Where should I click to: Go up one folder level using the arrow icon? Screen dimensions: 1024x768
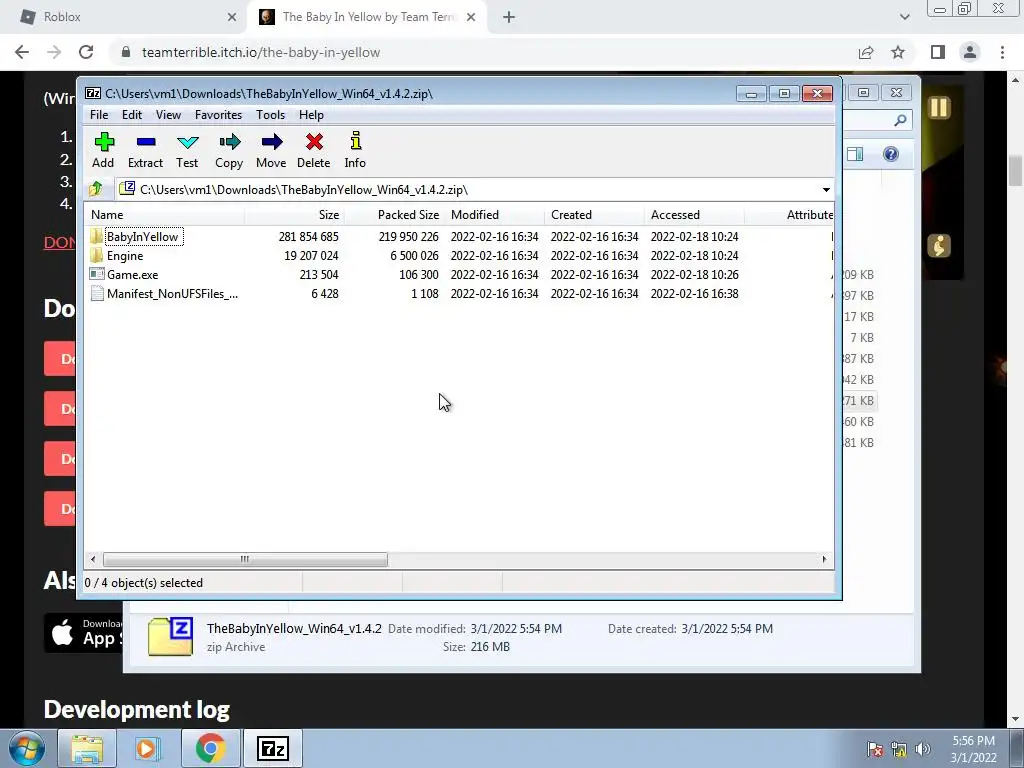(x=96, y=189)
